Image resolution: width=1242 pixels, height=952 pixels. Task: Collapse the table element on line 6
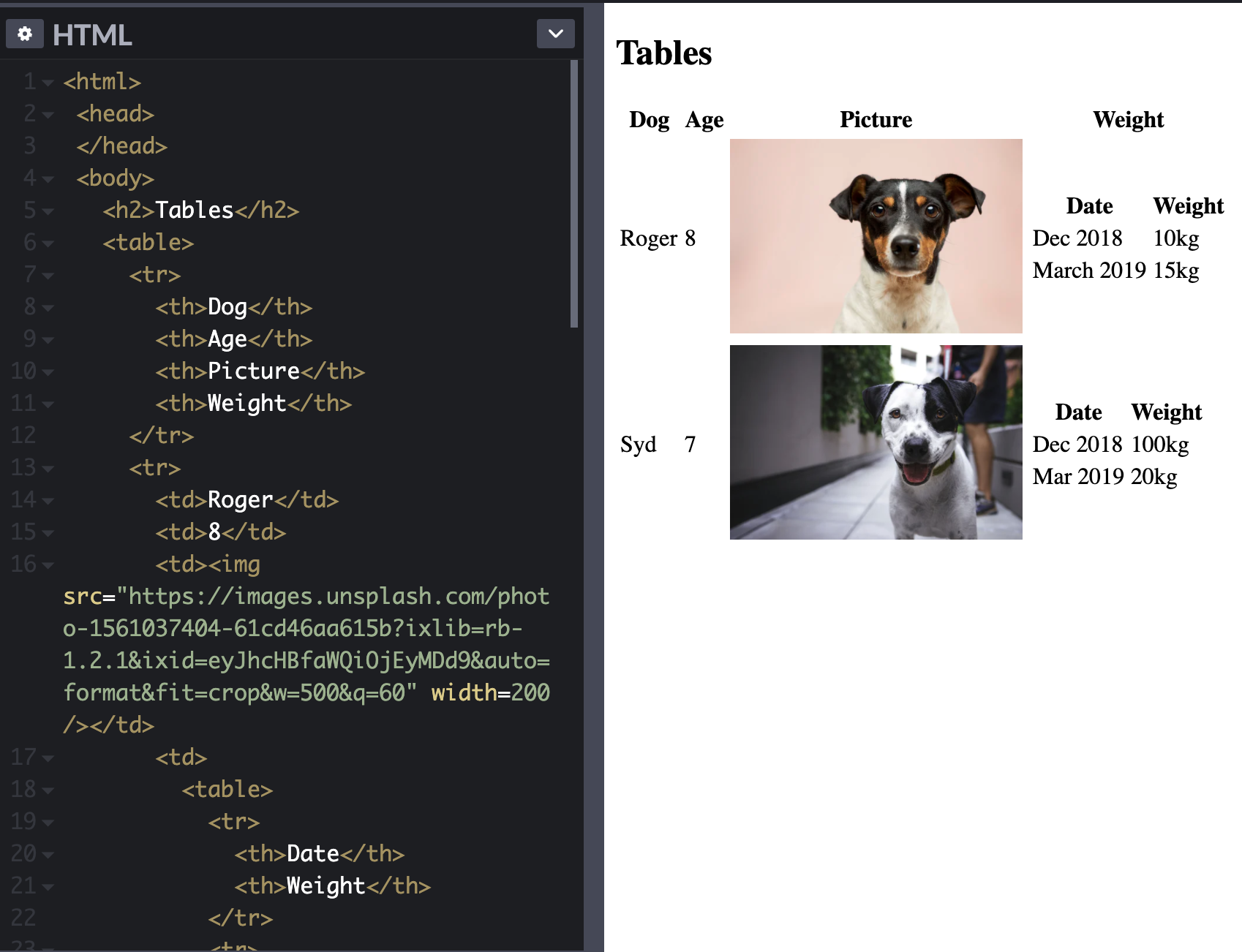tap(47, 242)
